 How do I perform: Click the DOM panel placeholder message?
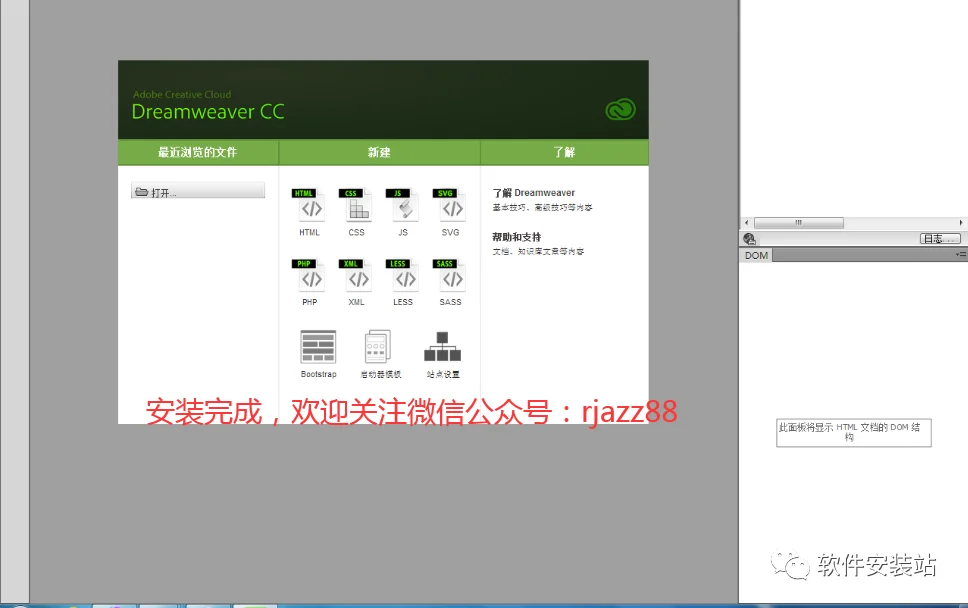point(854,432)
